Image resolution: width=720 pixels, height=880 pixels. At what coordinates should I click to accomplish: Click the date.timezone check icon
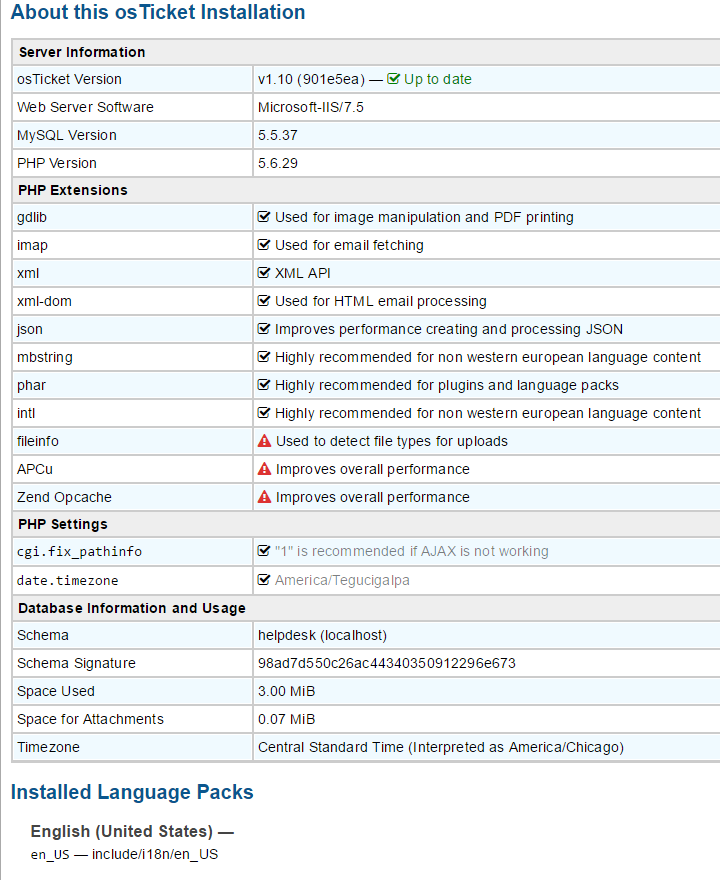pyautogui.click(x=264, y=580)
